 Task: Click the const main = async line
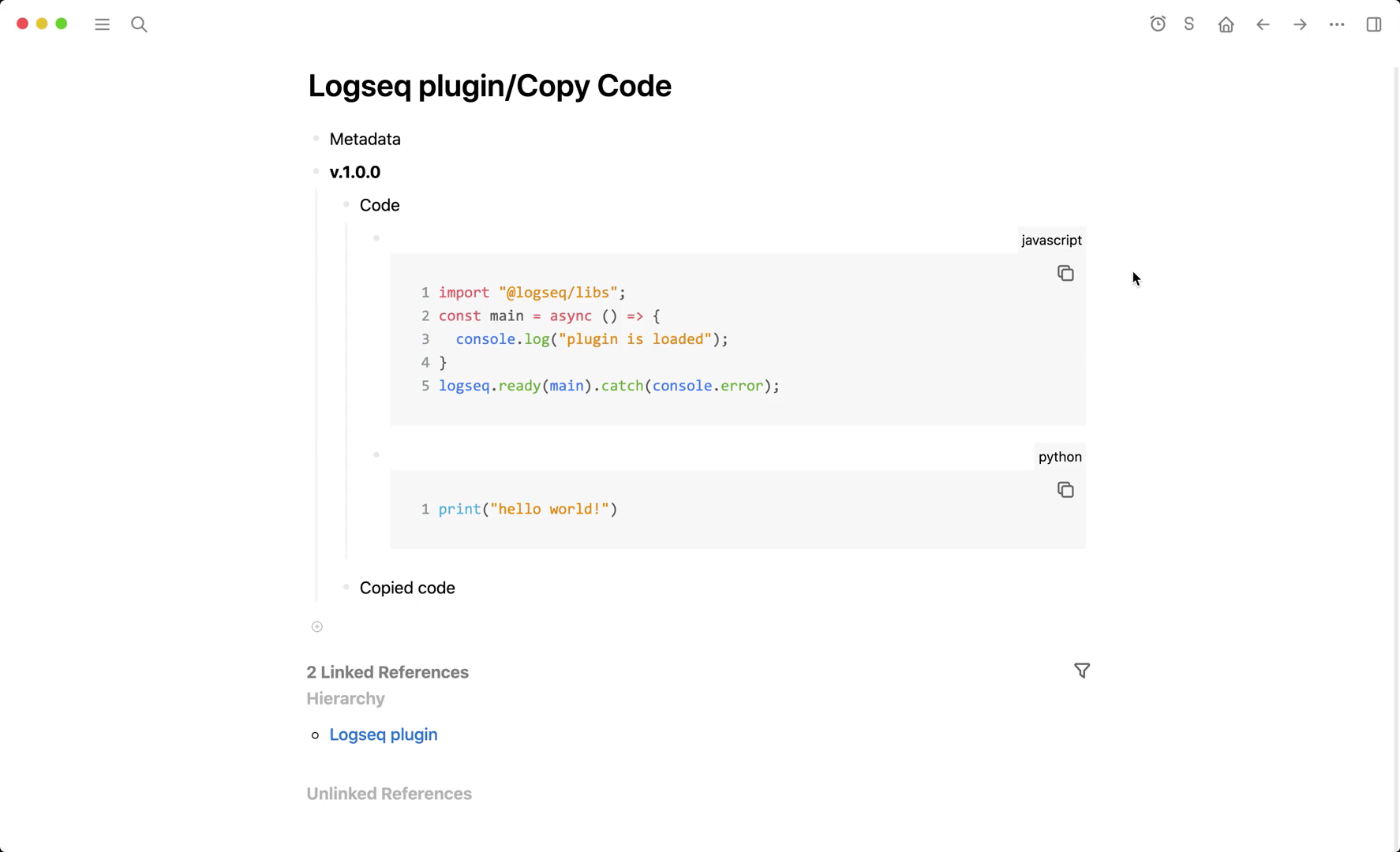pyautogui.click(x=549, y=316)
